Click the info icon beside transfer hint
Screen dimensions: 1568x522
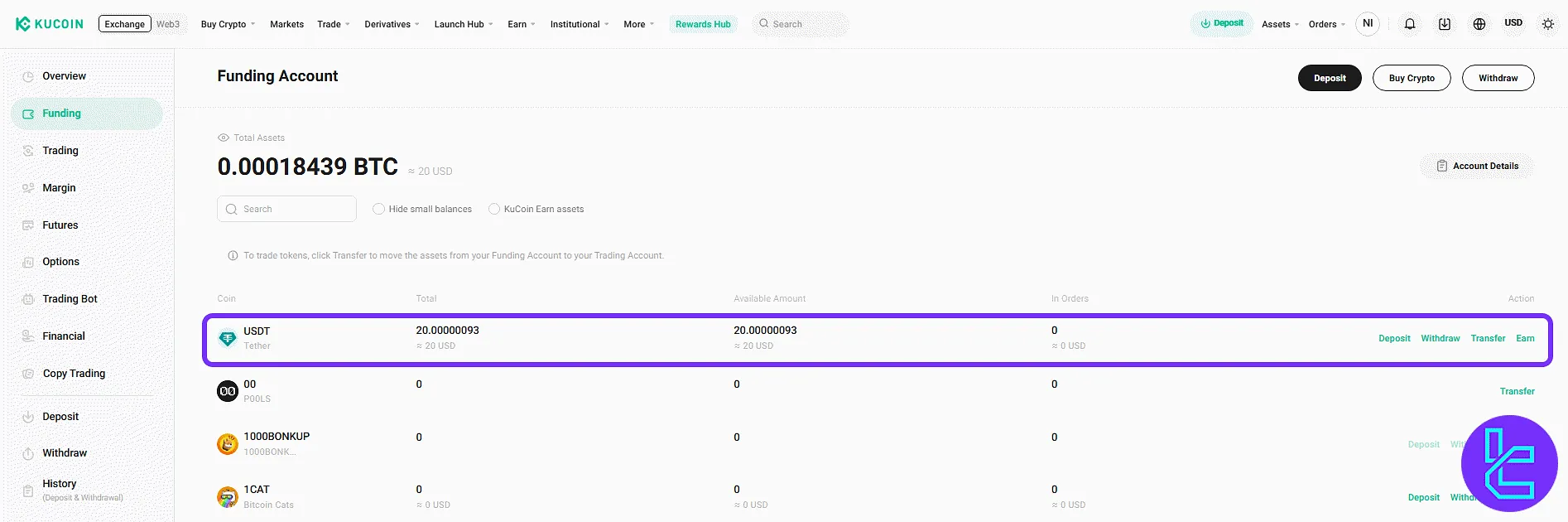233,255
